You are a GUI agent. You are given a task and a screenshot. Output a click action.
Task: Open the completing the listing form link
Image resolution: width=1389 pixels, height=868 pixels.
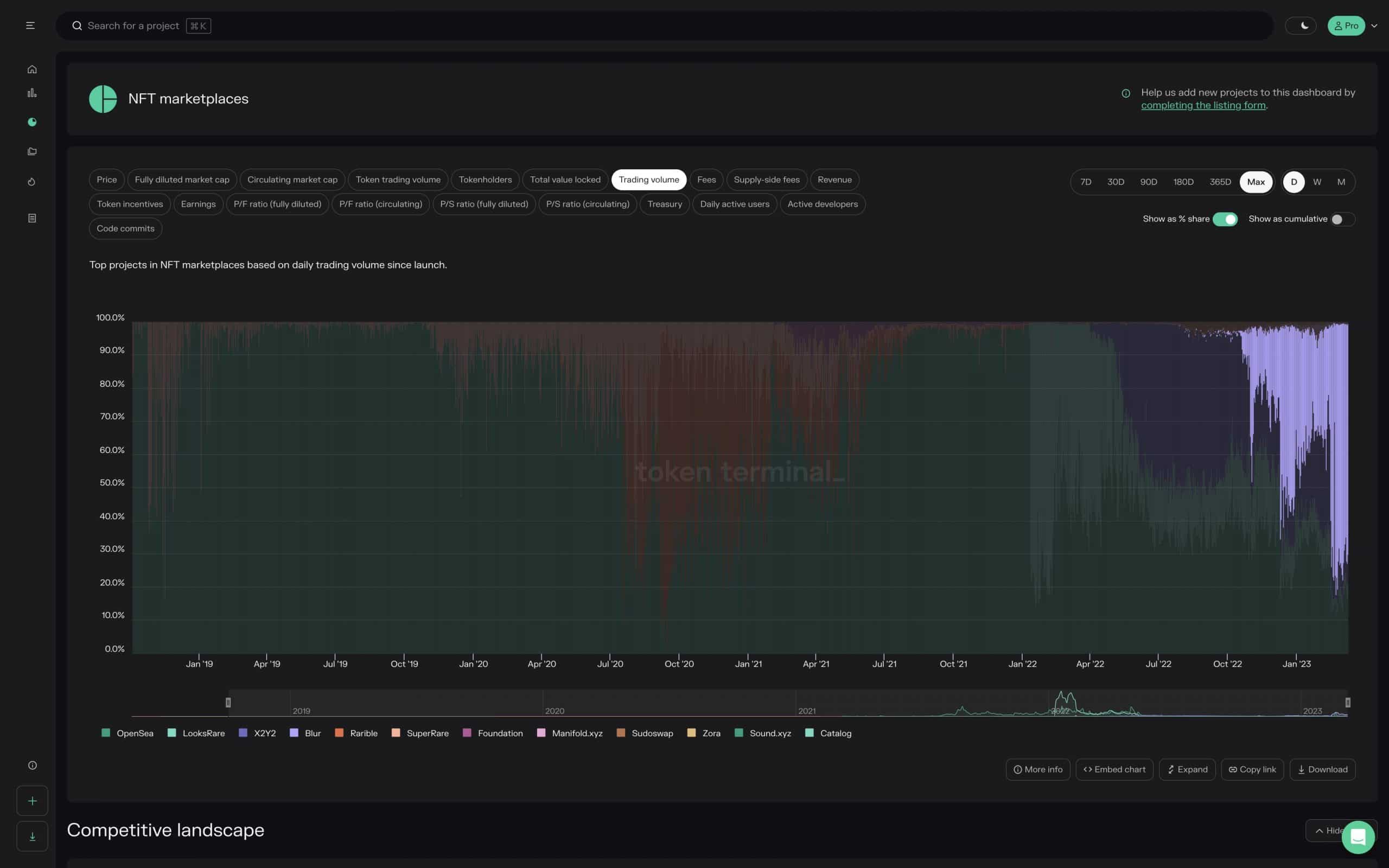[x=1203, y=105]
